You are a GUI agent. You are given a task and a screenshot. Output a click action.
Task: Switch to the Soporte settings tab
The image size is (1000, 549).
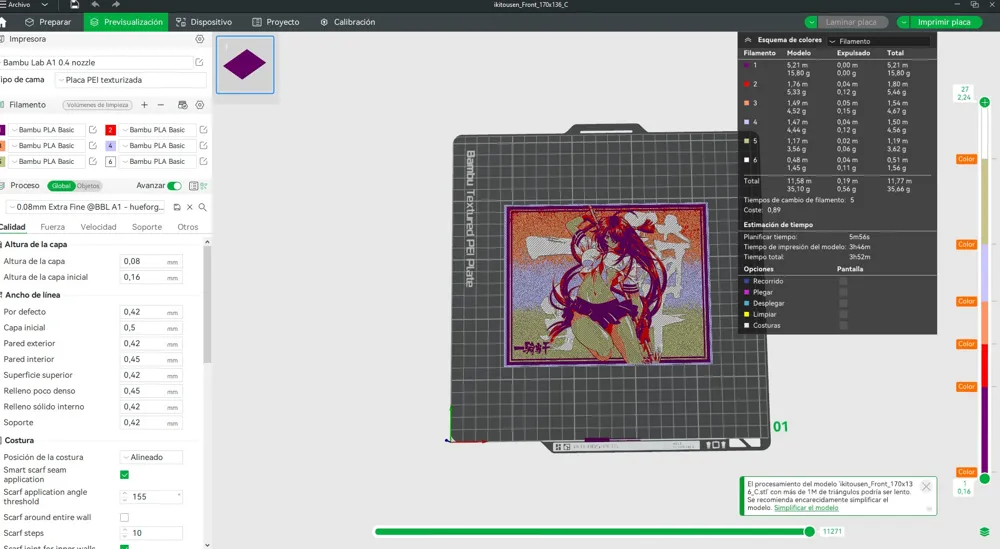click(147, 227)
